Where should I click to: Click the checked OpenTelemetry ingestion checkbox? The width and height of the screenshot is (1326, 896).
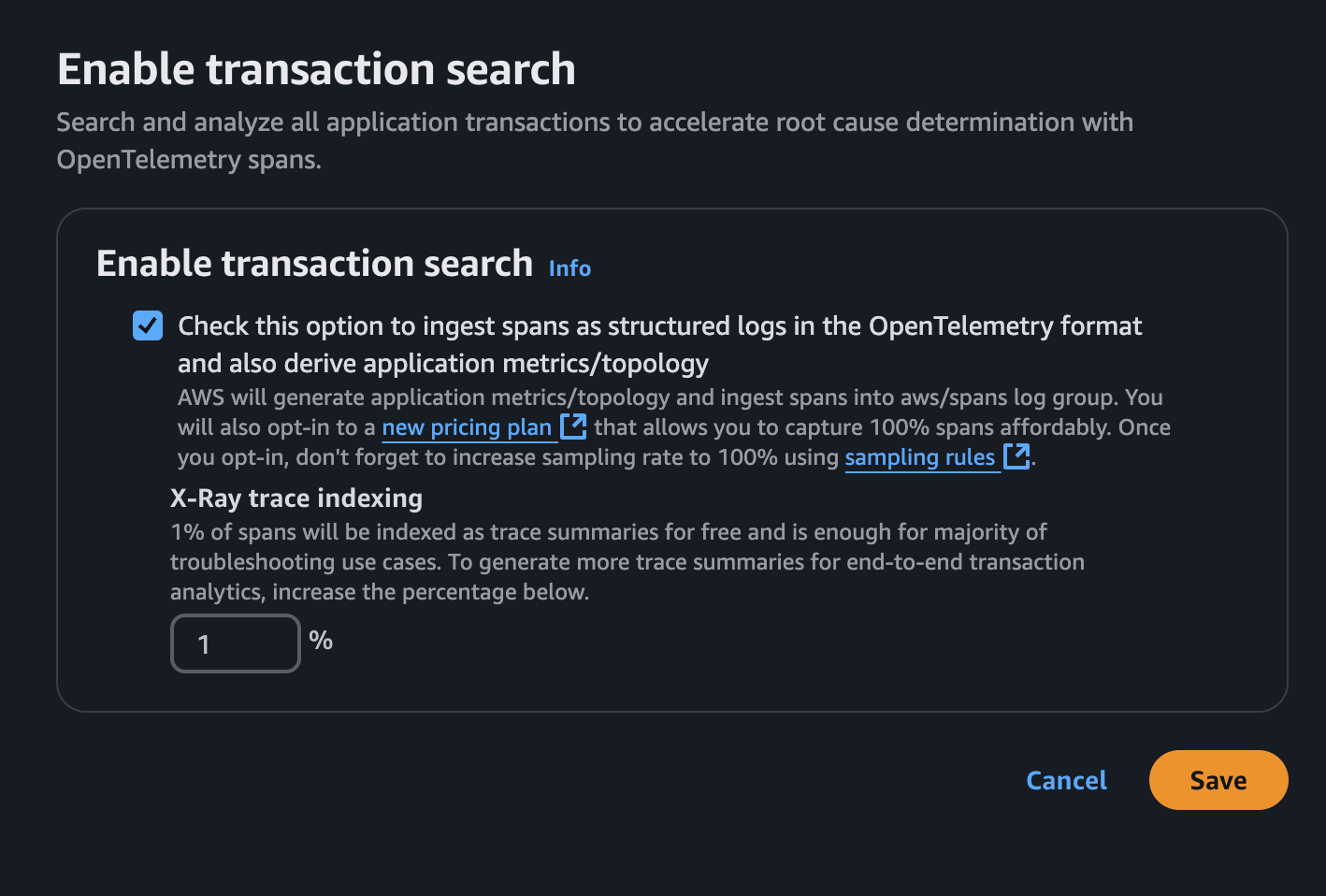tap(147, 325)
